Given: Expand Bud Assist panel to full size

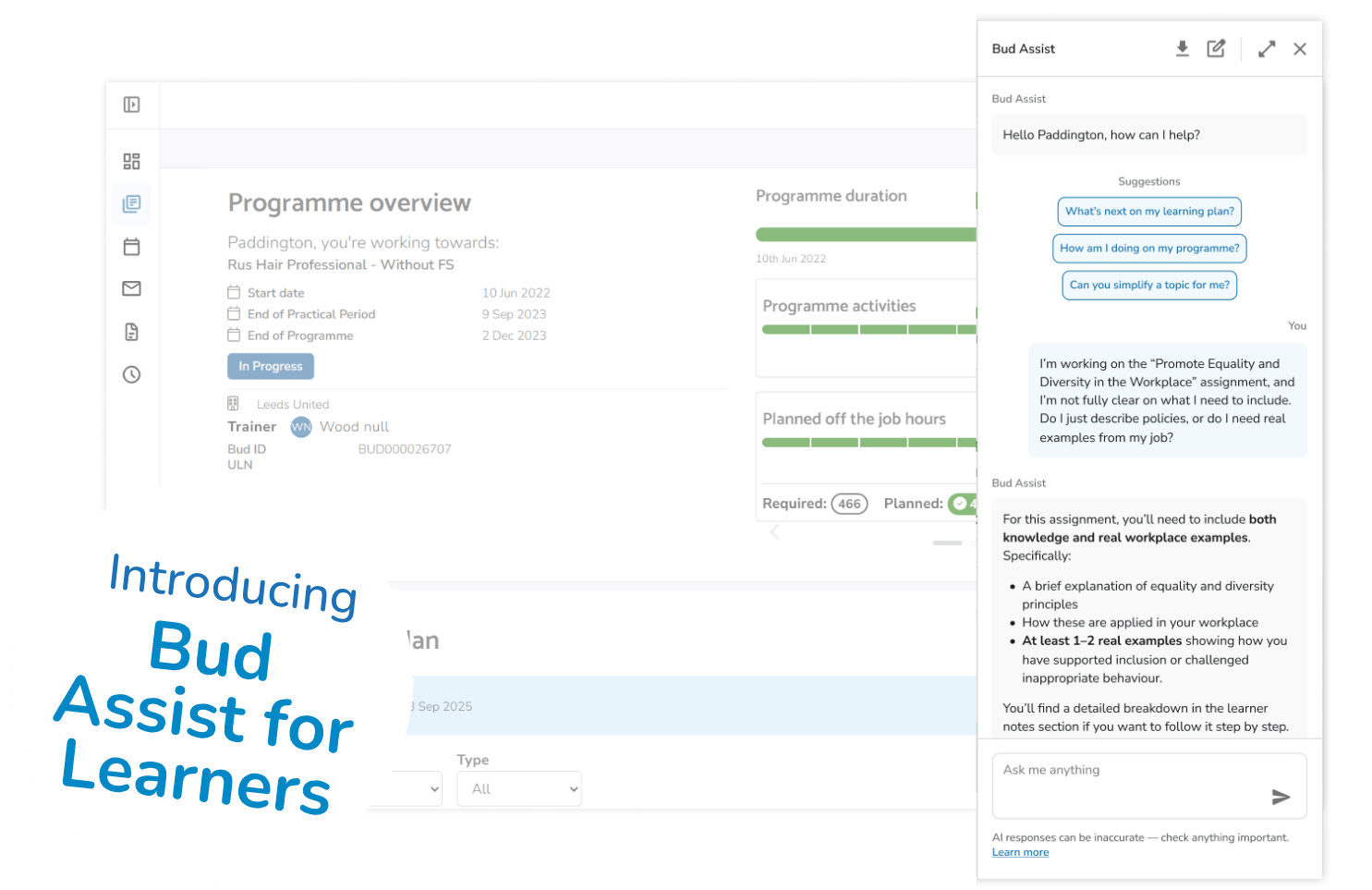Looking at the screenshot, I should [x=1267, y=49].
